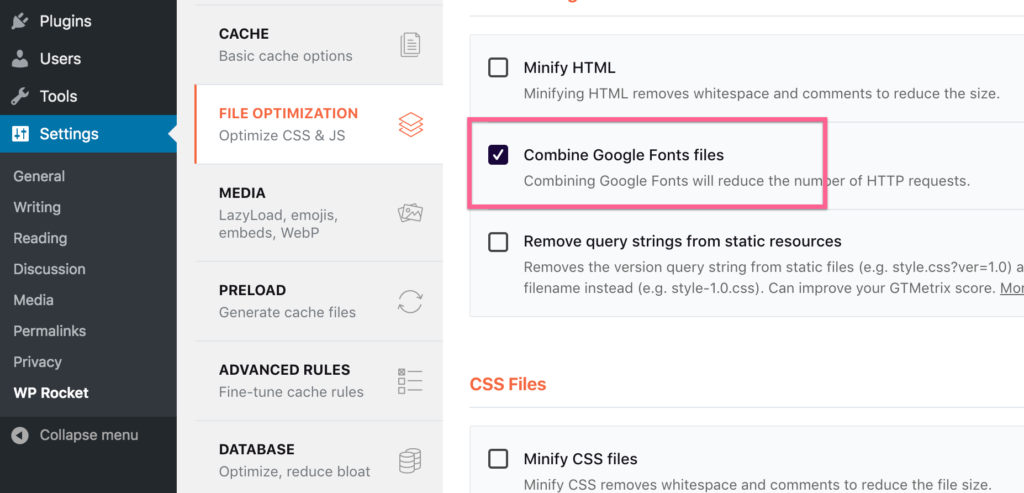Click the Collapse menu label
This screenshot has height=493, width=1024.
tap(89, 436)
